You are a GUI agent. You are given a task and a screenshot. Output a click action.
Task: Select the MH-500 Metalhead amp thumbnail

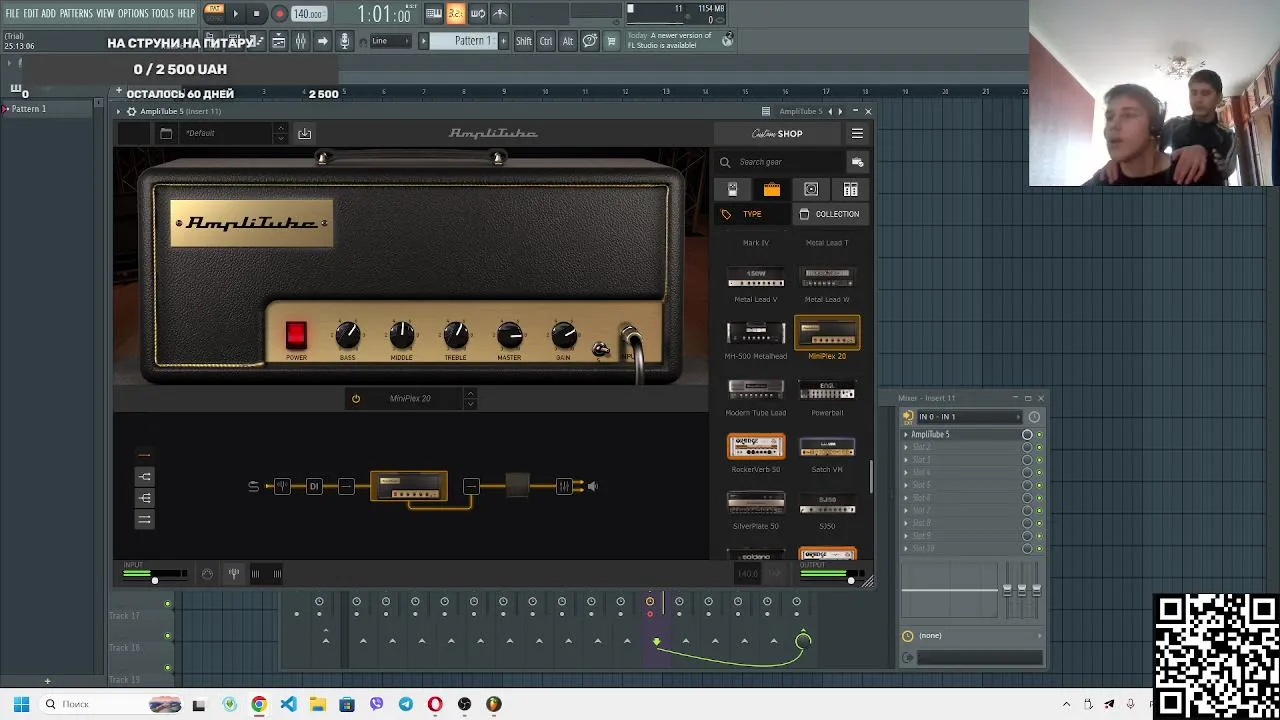[756, 334]
